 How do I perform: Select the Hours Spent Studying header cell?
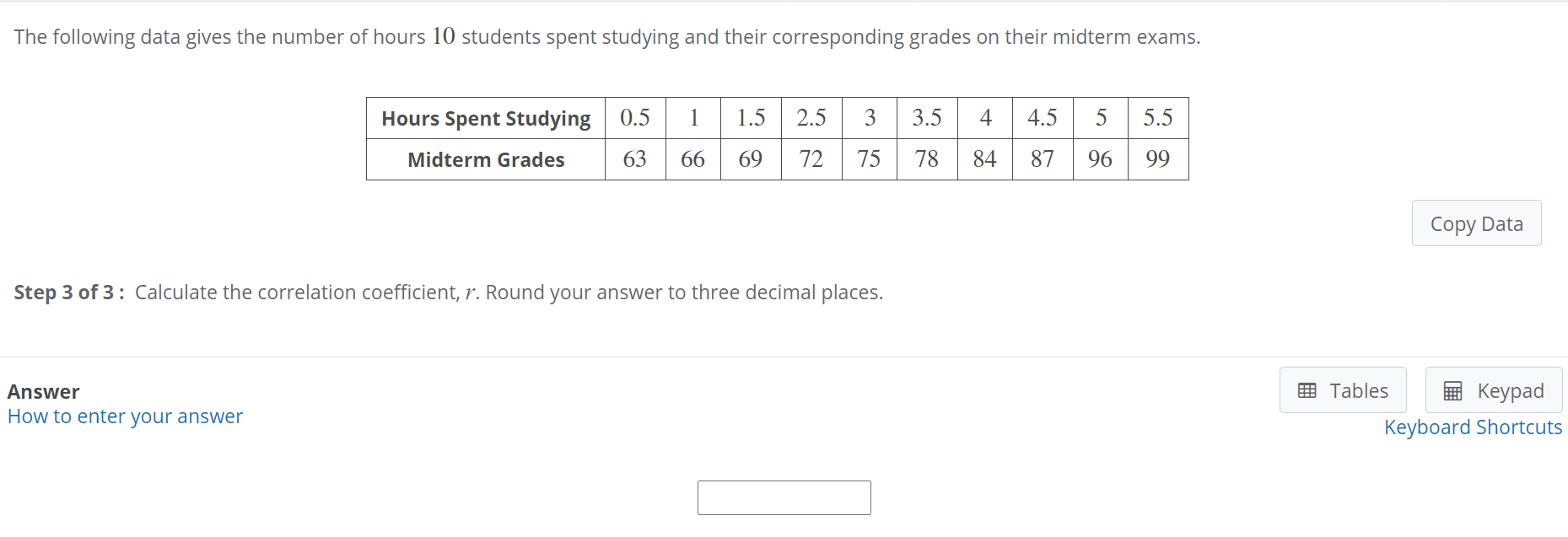(x=485, y=118)
